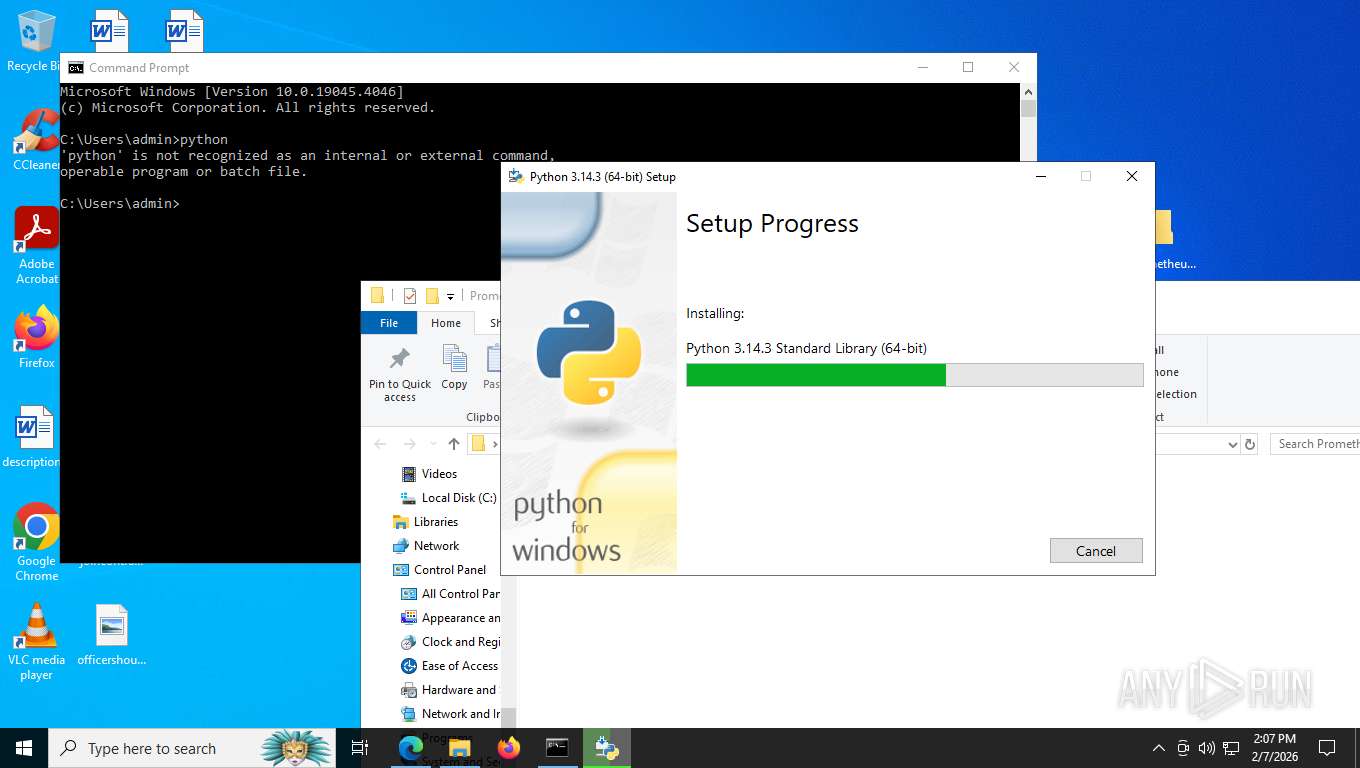The width and height of the screenshot is (1360, 768).
Task: Open VLC media player desktop shortcut
Action: (x=36, y=641)
